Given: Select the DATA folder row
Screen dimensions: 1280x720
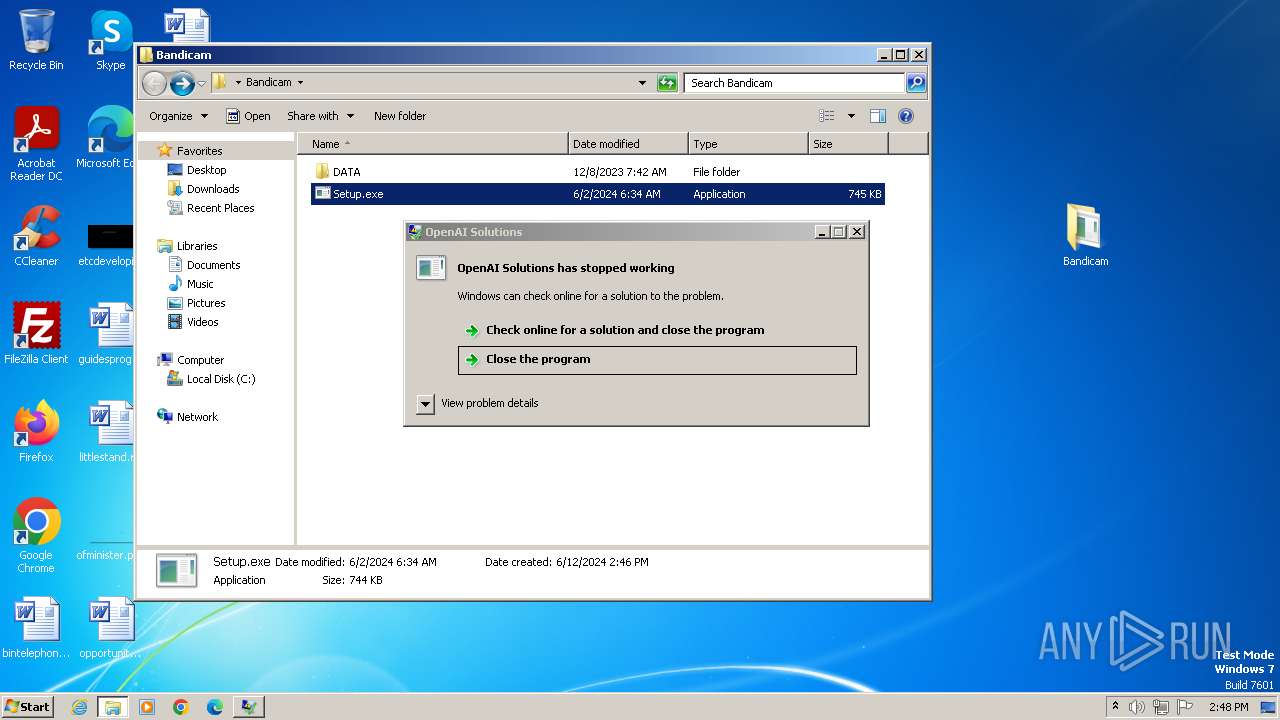Looking at the screenshot, I should [x=598, y=172].
